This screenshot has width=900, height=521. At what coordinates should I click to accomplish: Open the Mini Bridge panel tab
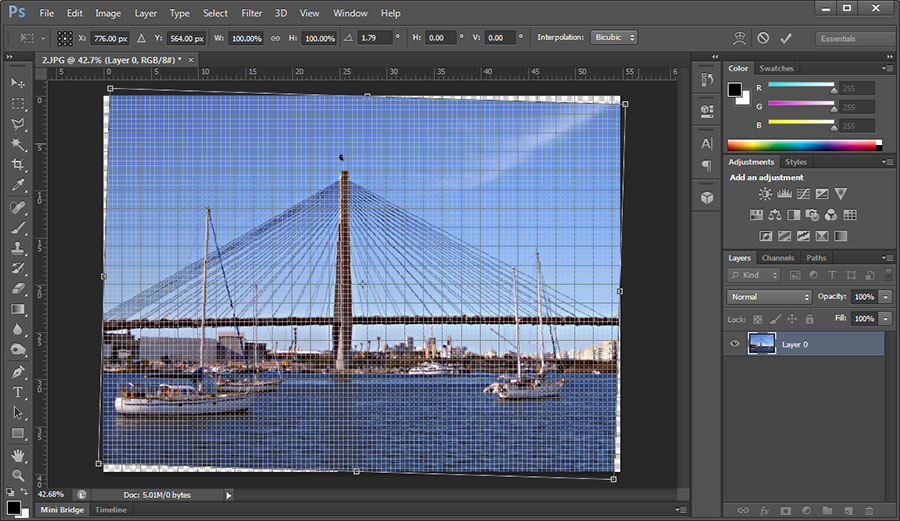tap(62, 510)
